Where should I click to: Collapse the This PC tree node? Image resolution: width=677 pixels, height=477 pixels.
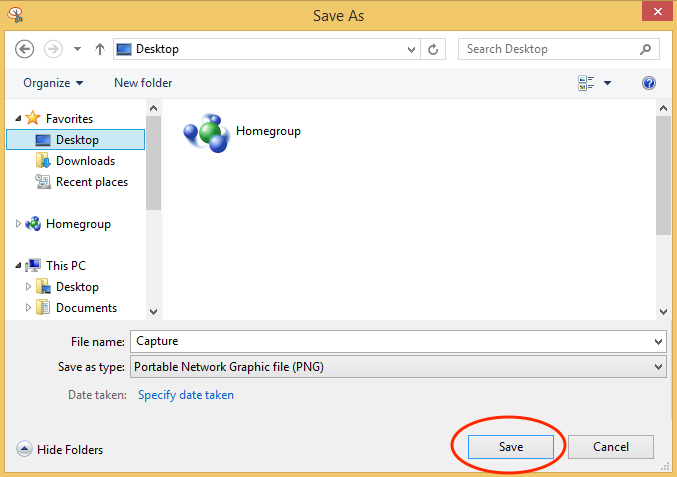point(18,266)
